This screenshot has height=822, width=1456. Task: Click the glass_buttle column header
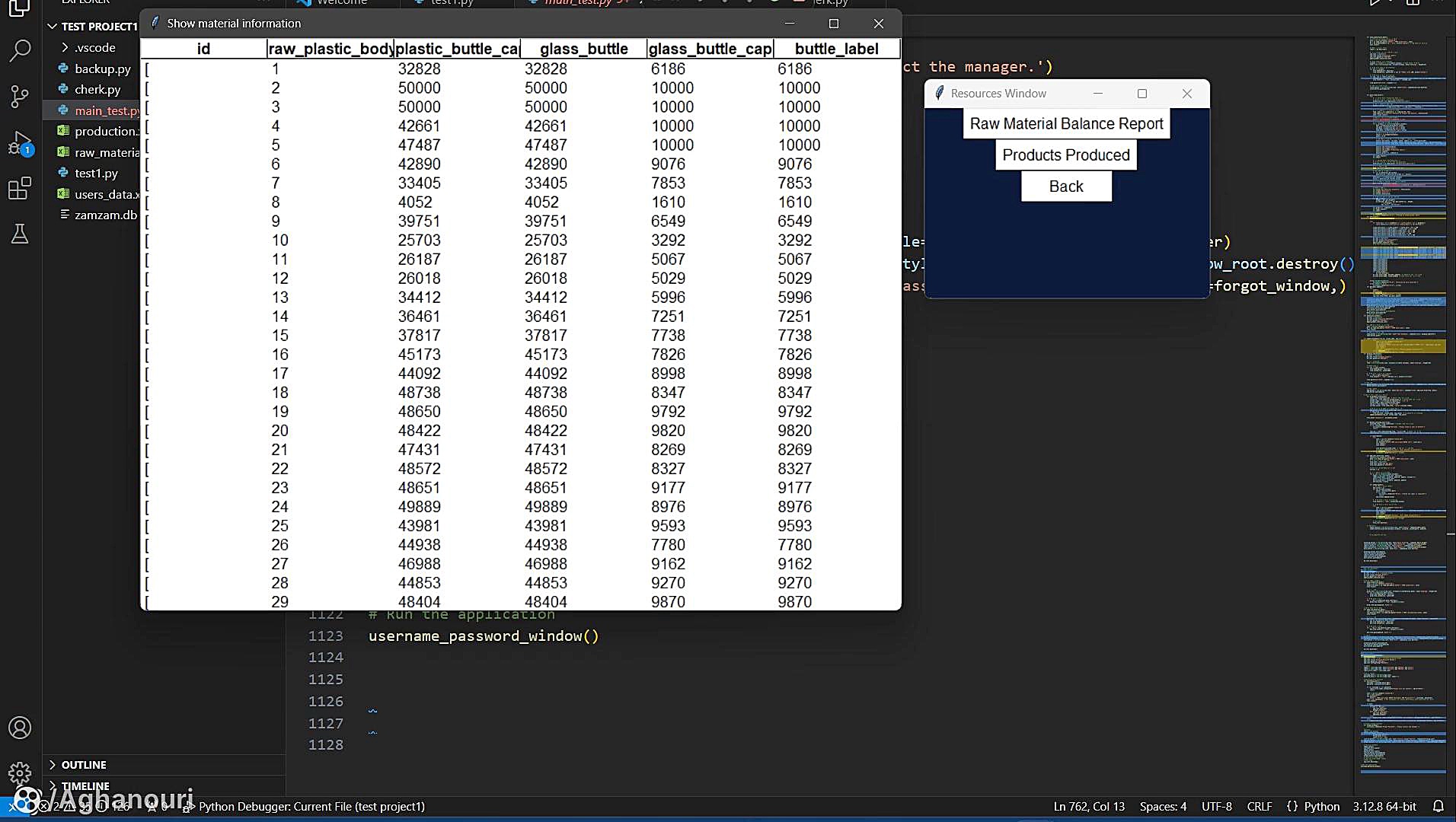584,49
